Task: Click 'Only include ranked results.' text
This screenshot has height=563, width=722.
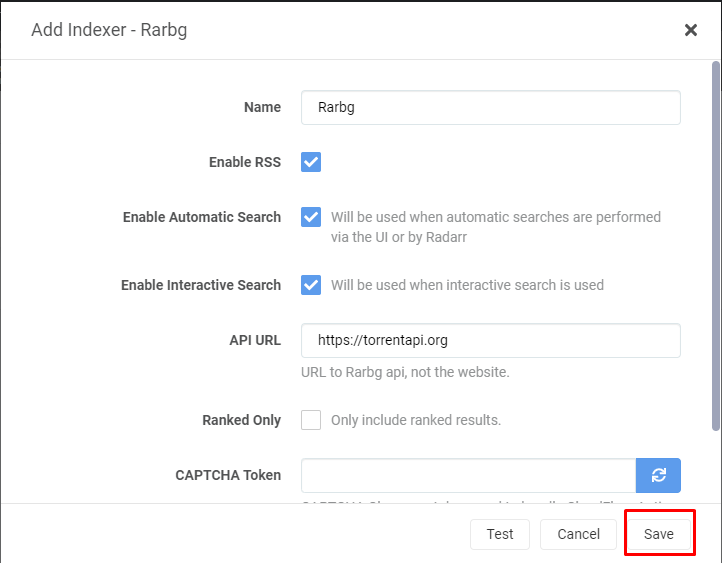Action: [x=416, y=420]
